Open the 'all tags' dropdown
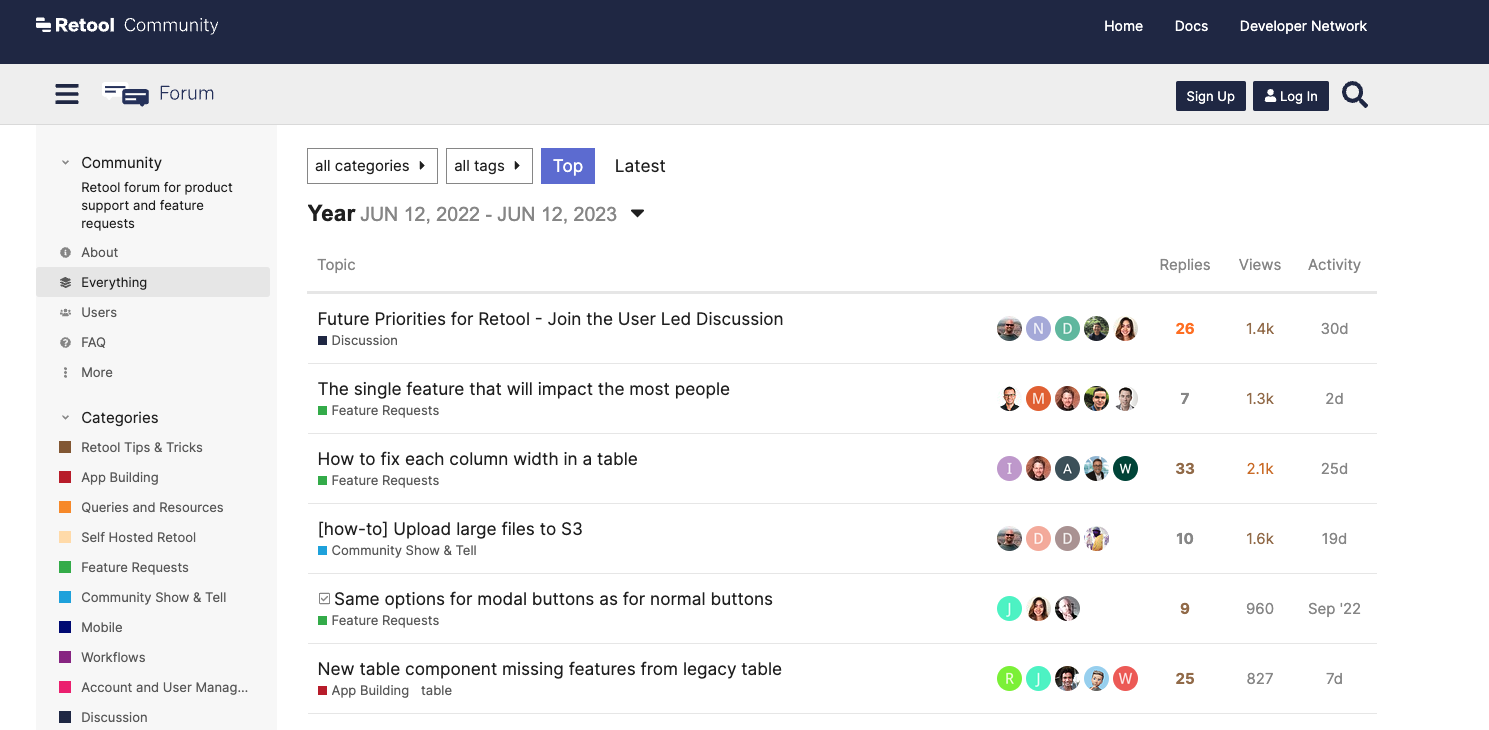 point(489,166)
